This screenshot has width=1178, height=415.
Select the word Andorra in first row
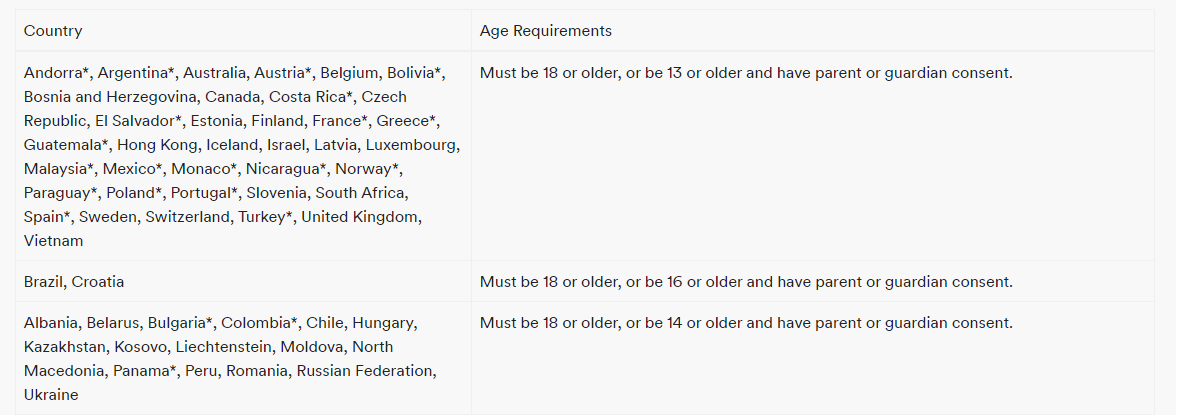(x=53, y=73)
